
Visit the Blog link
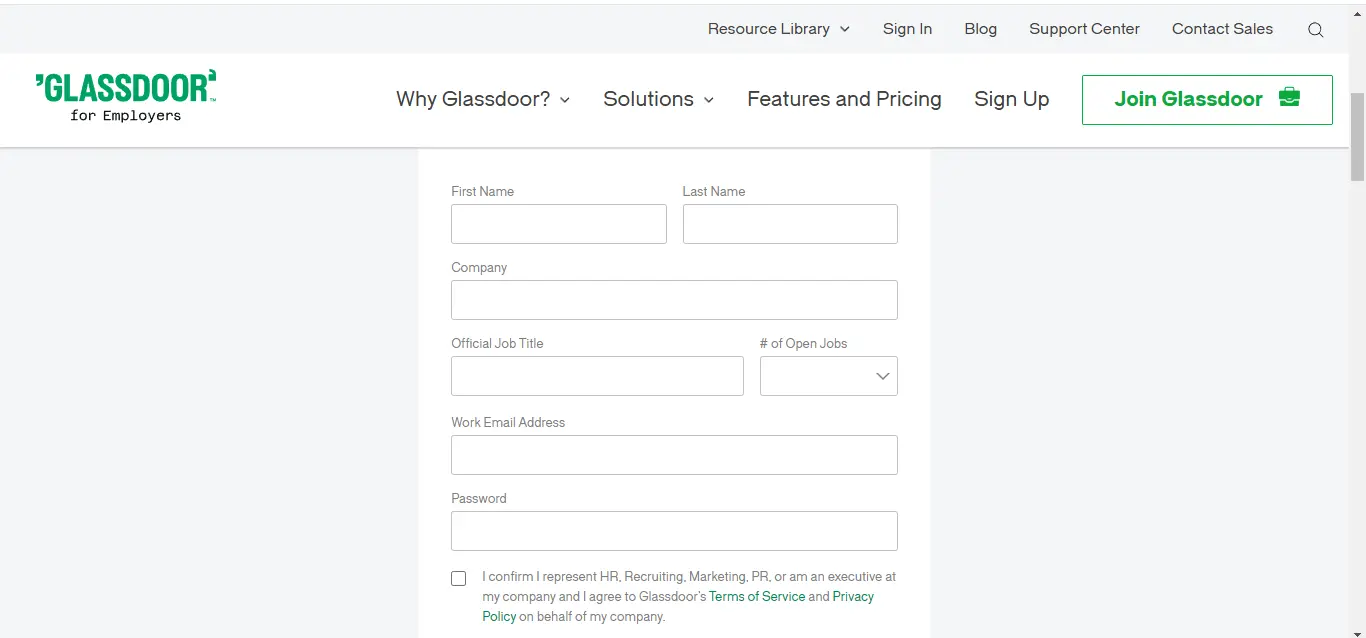pyautogui.click(x=980, y=29)
